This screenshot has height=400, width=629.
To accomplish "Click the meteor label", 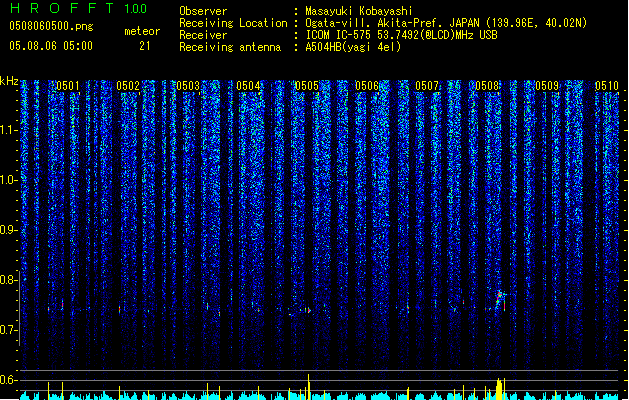I will pyautogui.click(x=142, y=31).
